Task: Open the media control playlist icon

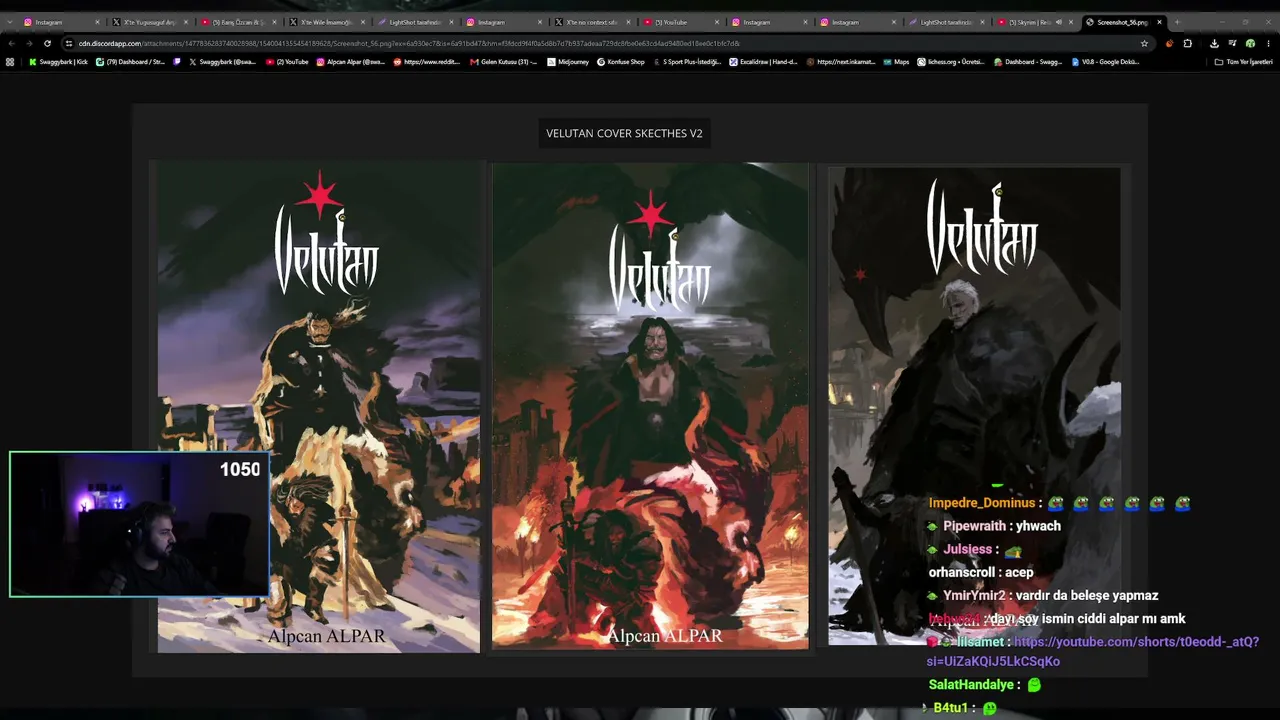Action: [1233, 43]
